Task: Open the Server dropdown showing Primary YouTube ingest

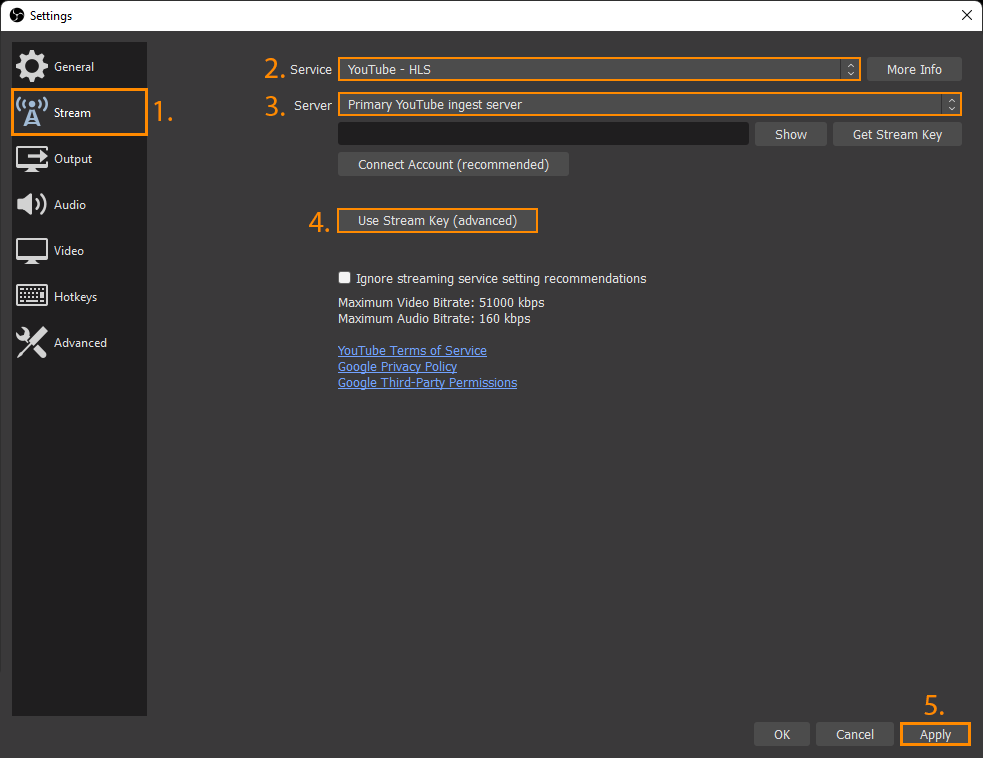Action: pos(649,104)
